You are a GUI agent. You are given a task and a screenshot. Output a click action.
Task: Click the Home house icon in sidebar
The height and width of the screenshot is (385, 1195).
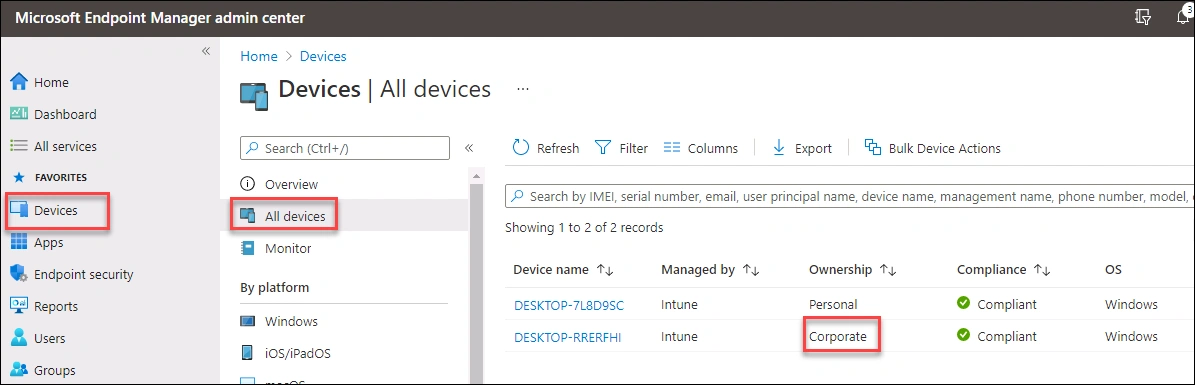click(19, 82)
